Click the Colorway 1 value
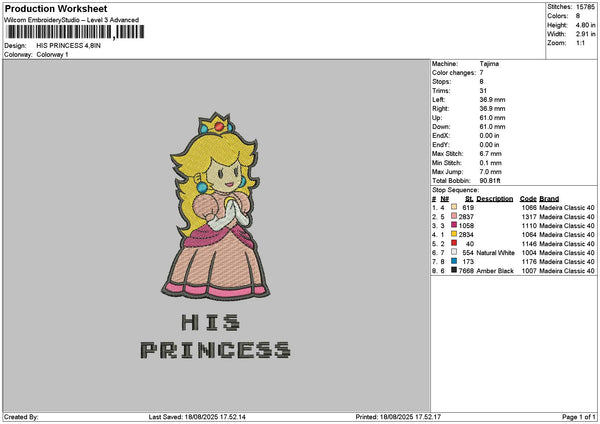This screenshot has width=600, height=424. pos(52,55)
